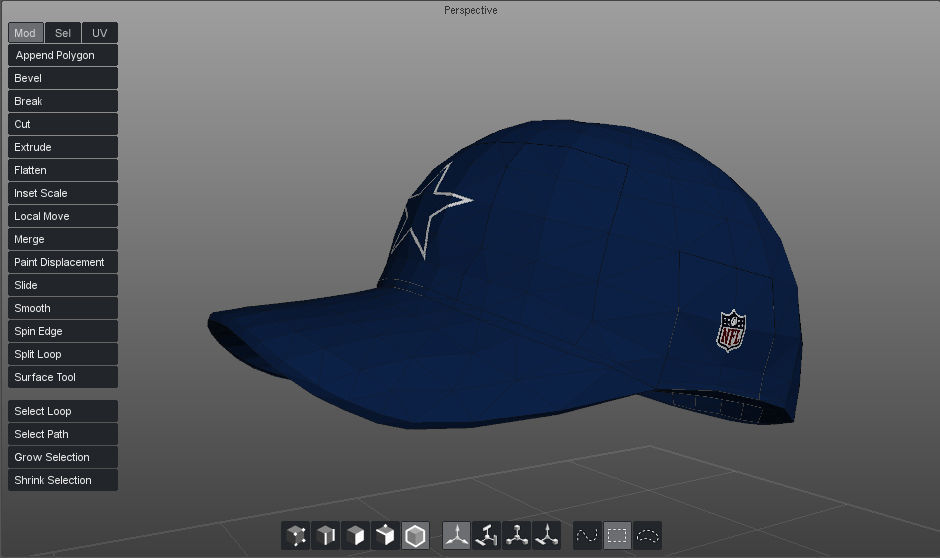The height and width of the screenshot is (558, 940).
Task: Activate the scale manipulator with cube handles
Action: point(517,535)
